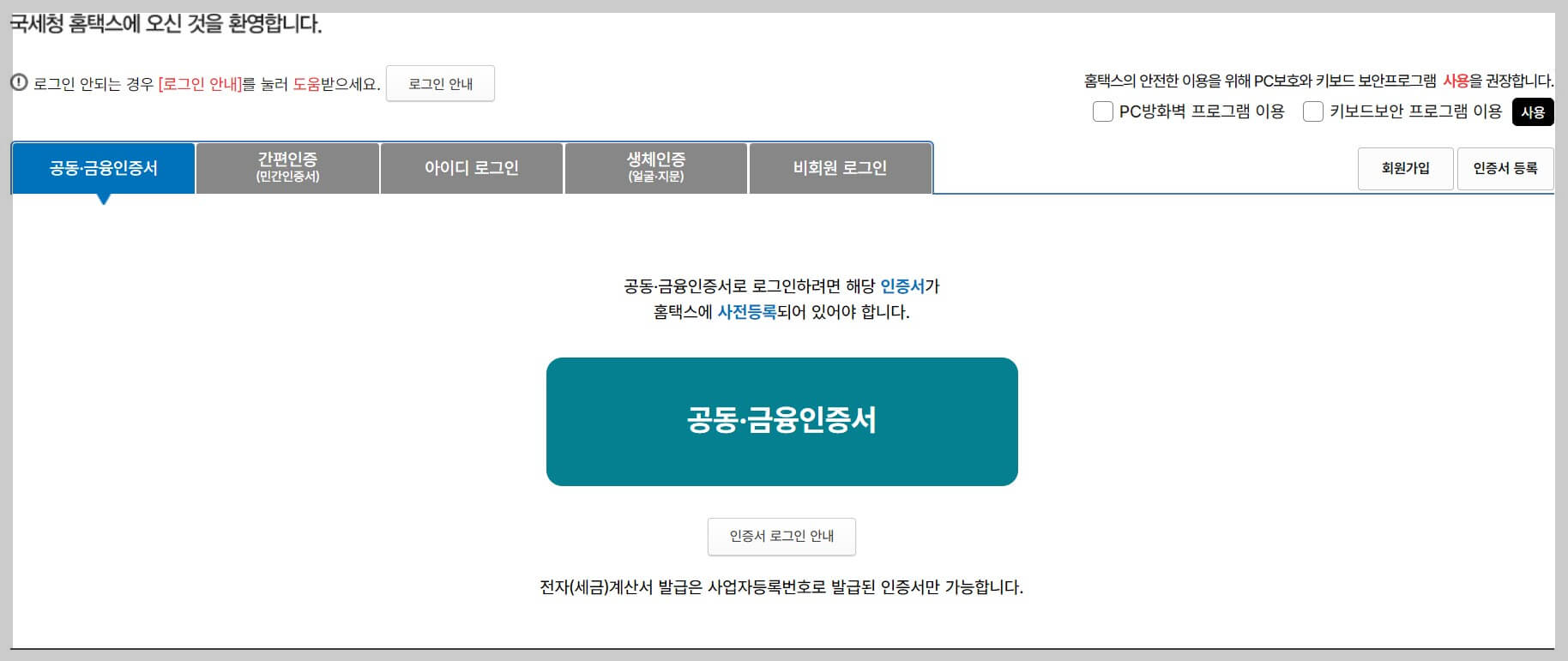
Task: Click the 전자(세금)계산서 발급 notice text
Action: [x=781, y=587]
